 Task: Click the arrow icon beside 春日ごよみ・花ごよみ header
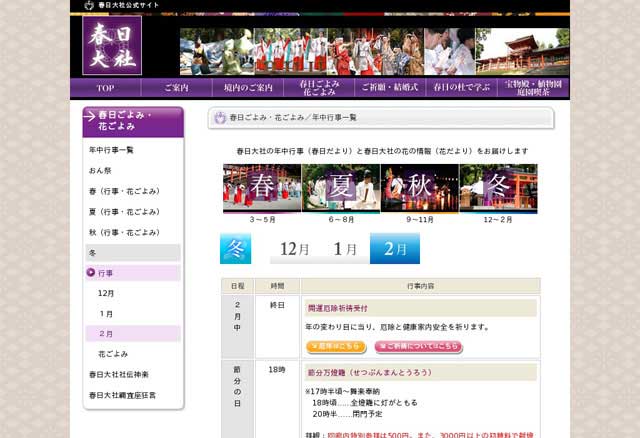(89, 116)
